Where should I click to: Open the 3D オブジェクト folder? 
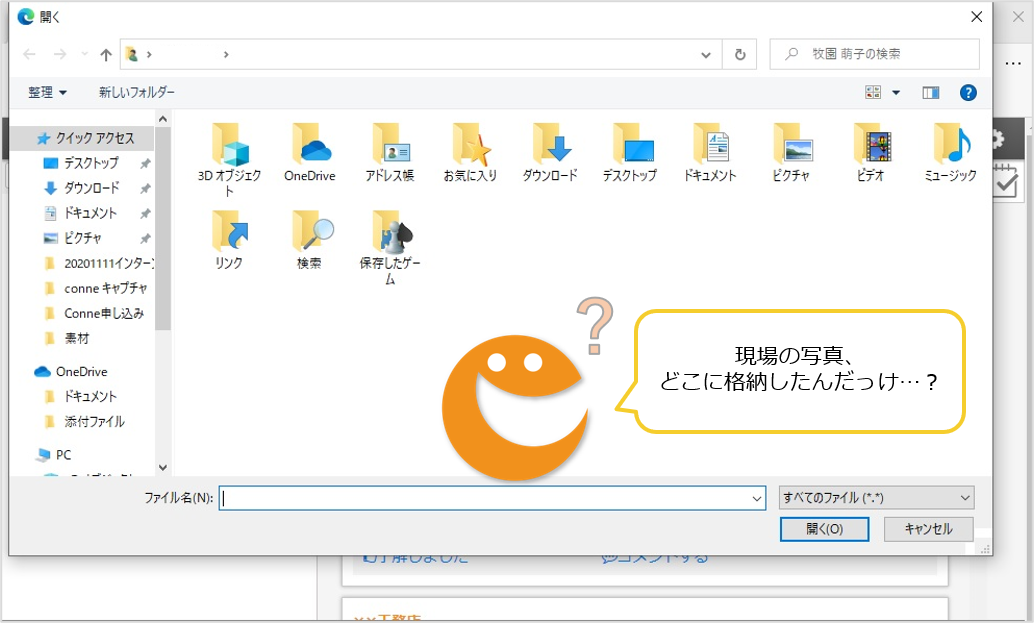(231, 148)
